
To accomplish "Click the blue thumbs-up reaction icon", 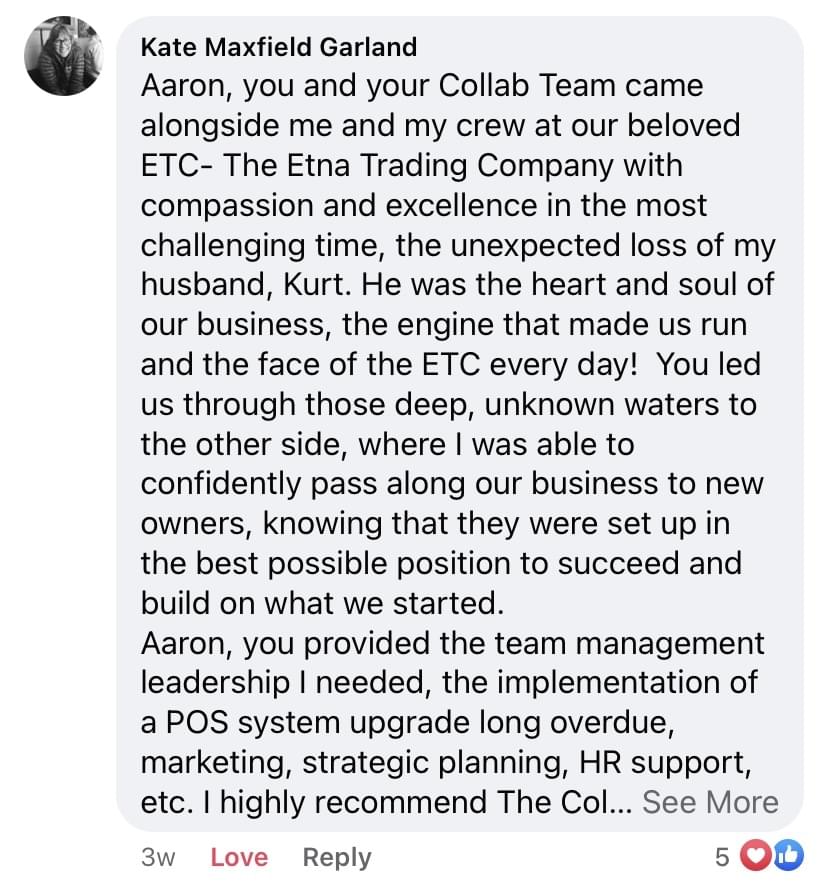I will [x=787, y=856].
